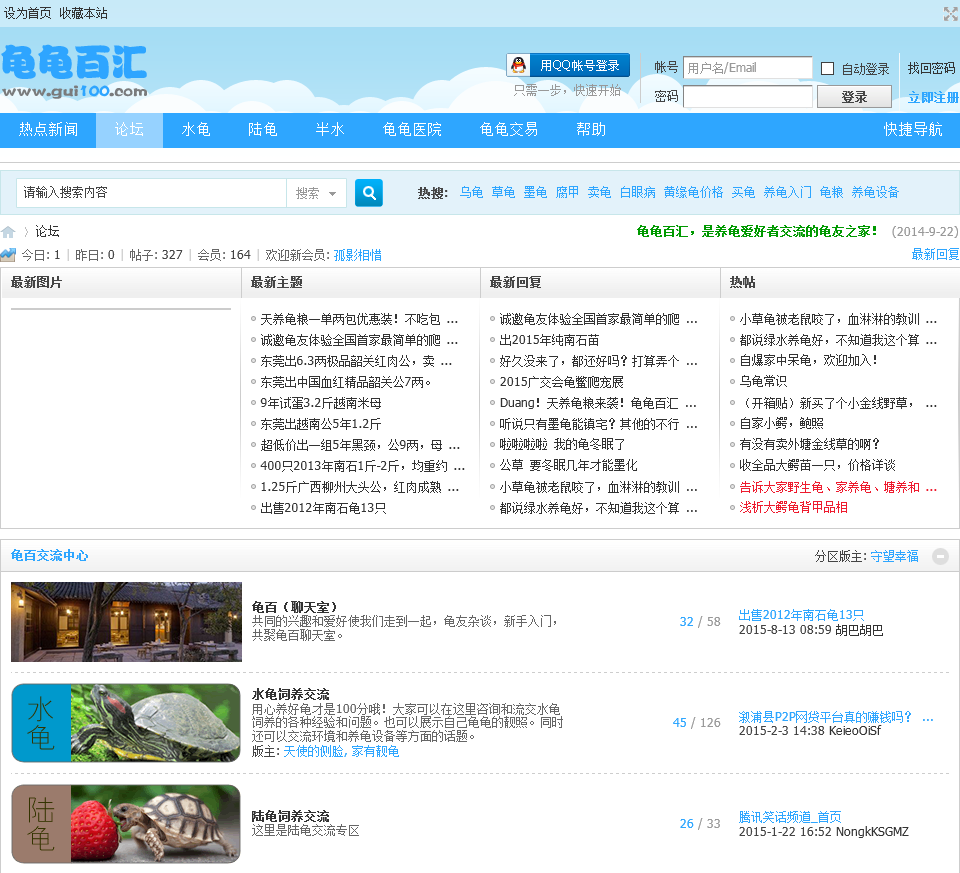Switch to the 论坛 nav tab
Image resolution: width=960 pixels, height=873 pixels.
(129, 130)
